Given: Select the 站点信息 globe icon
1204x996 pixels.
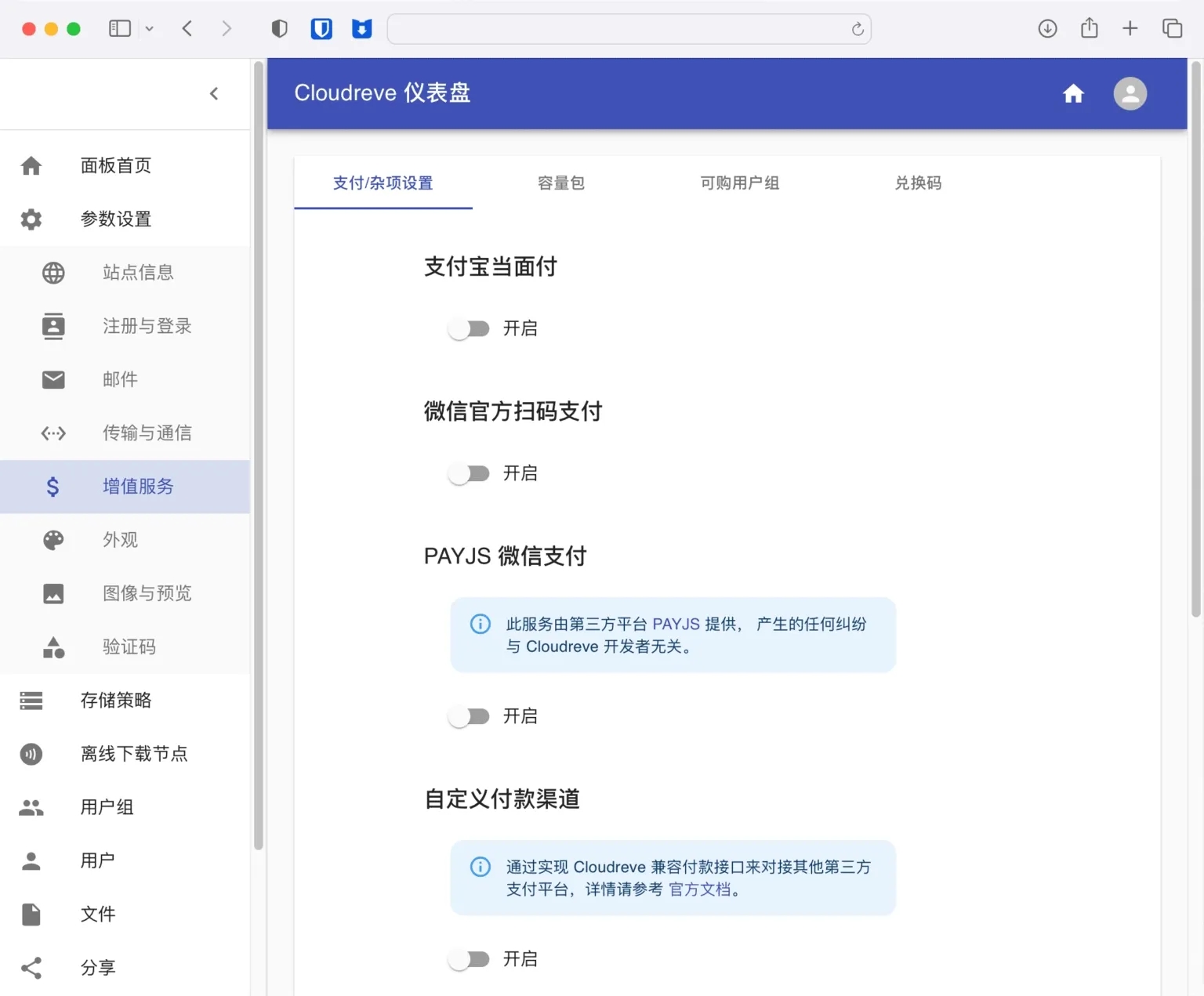Looking at the screenshot, I should [53, 273].
